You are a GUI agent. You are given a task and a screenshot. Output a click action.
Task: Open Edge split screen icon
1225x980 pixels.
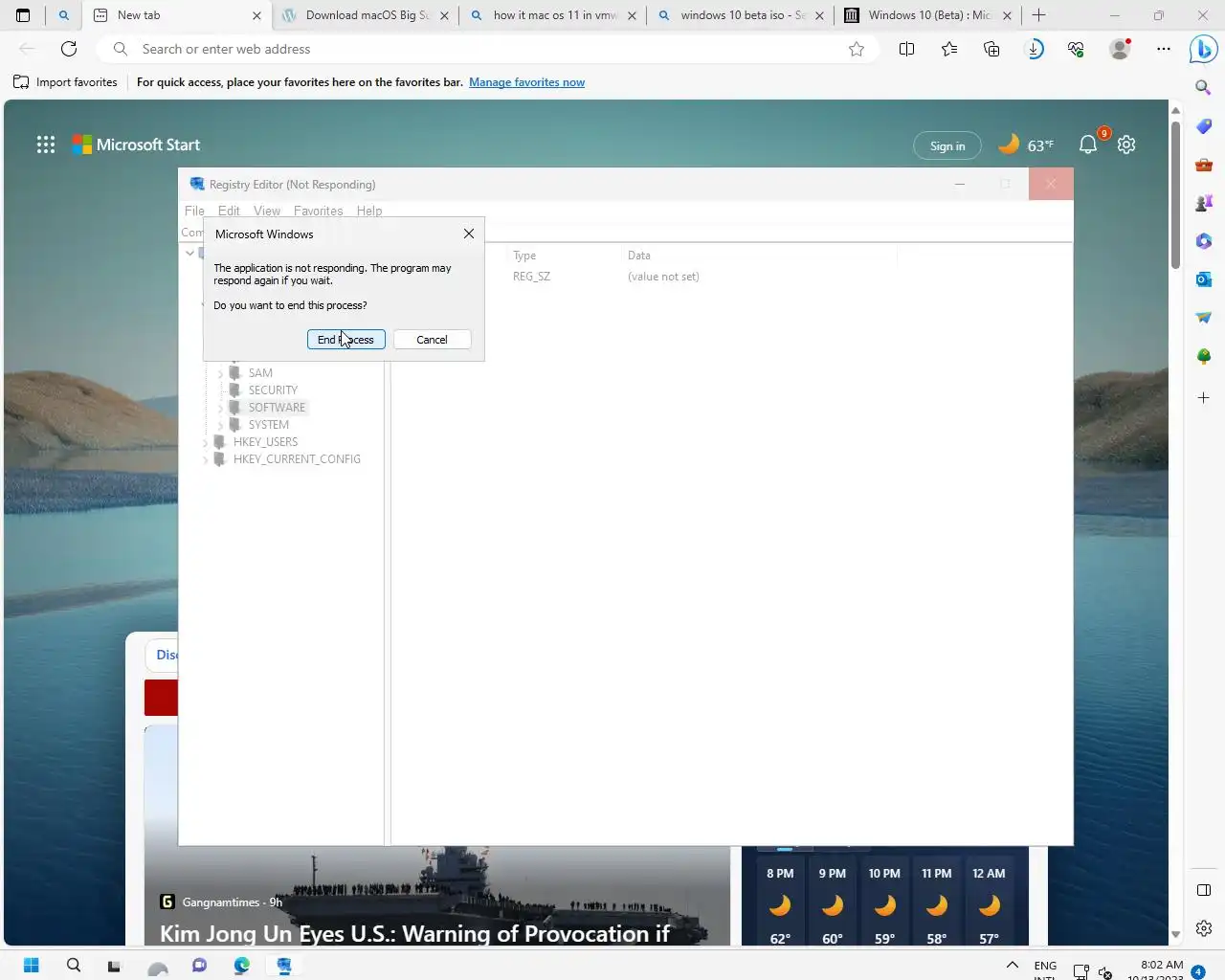point(906,49)
